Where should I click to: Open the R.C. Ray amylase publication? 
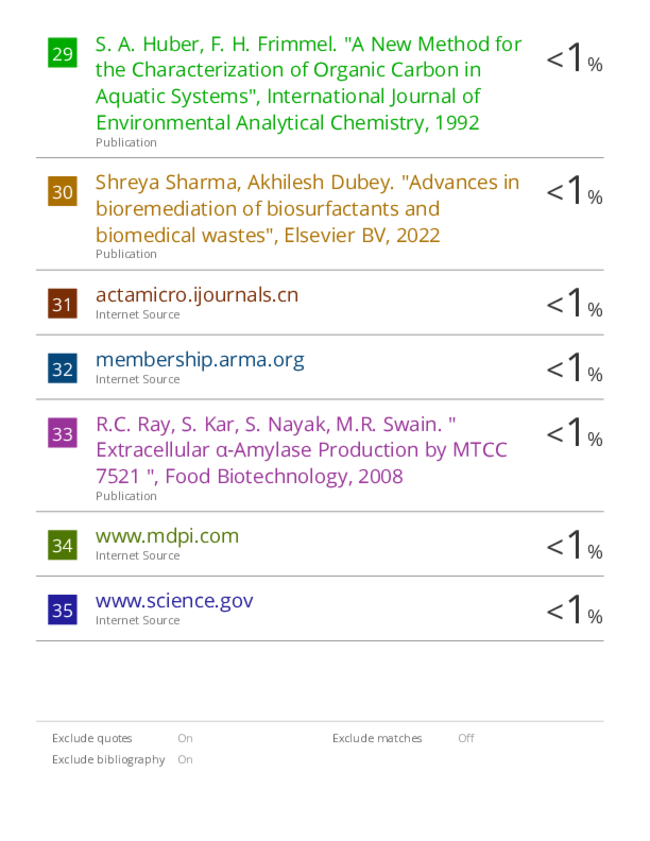click(x=301, y=450)
